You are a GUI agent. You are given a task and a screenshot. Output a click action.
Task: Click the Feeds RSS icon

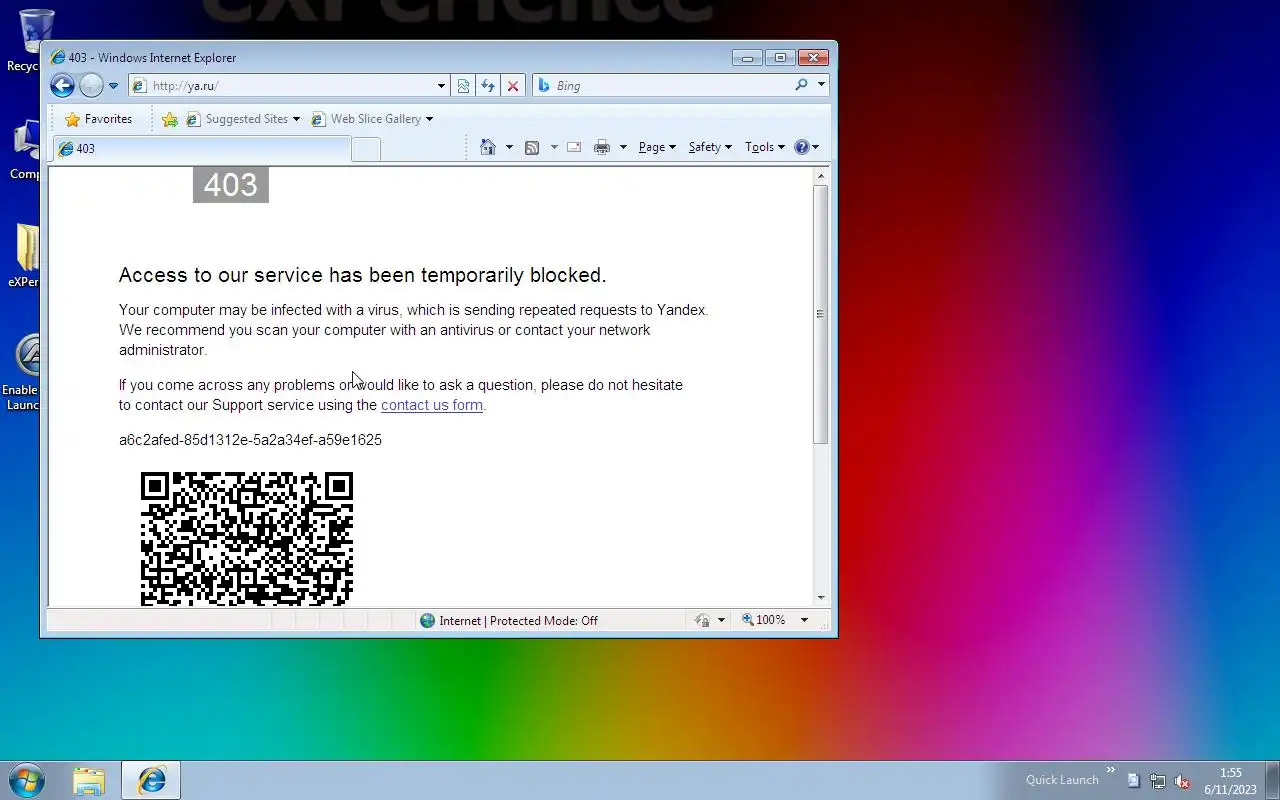point(532,147)
